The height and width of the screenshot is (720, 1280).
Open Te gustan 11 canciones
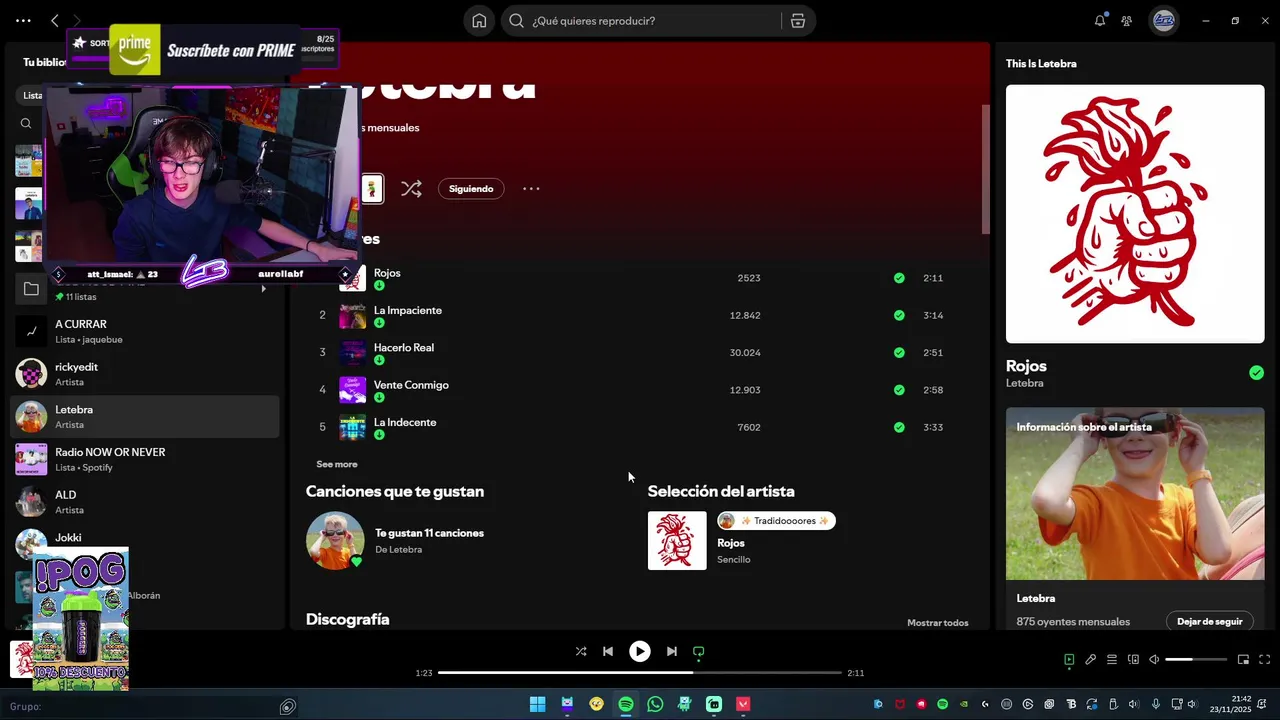429,533
